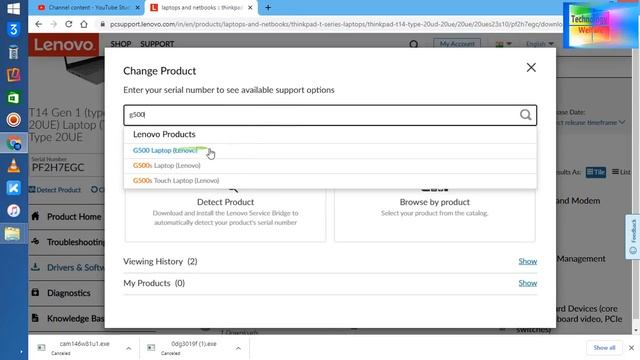Click Detect Product link under serial number
Viewport: 640px width, 360px height.
55,190
